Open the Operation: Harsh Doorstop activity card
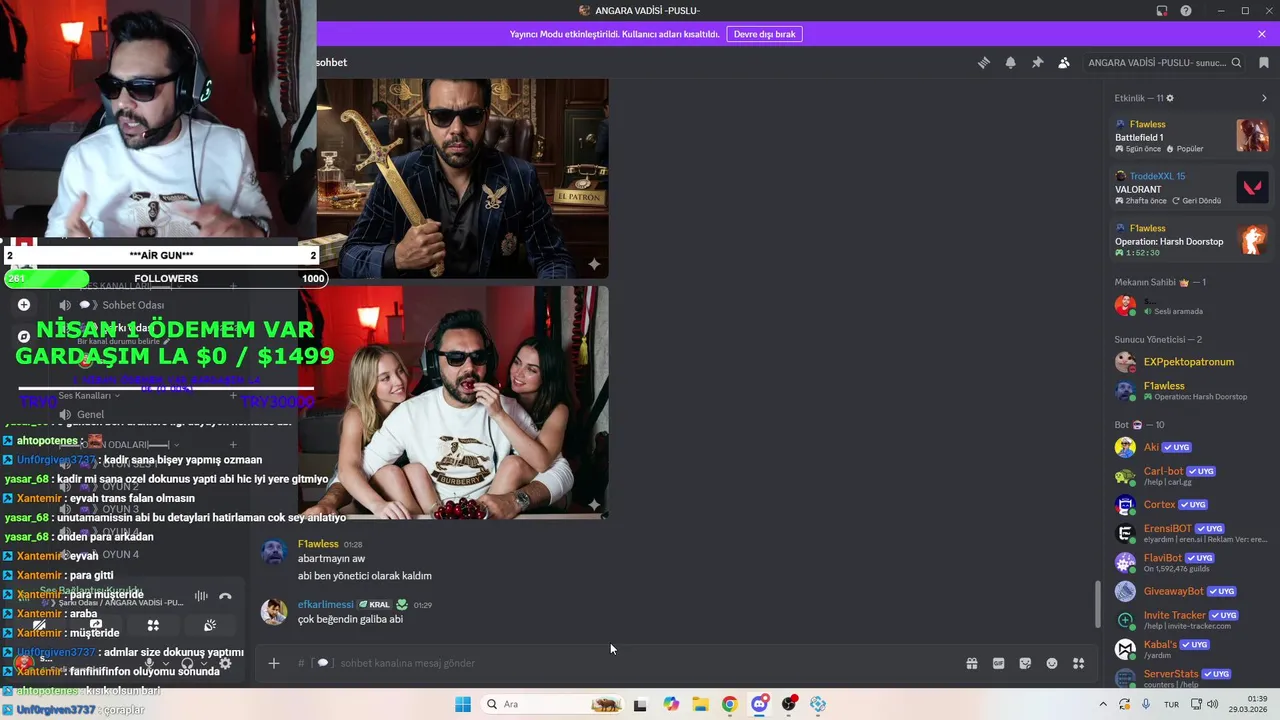The image size is (1280, 720). pos(1192,240)
